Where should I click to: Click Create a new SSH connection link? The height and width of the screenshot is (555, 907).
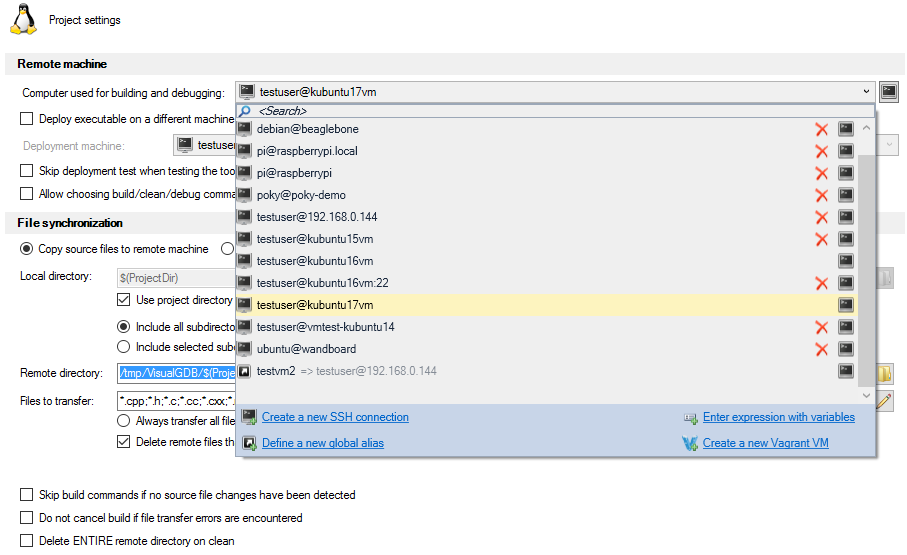335,417
